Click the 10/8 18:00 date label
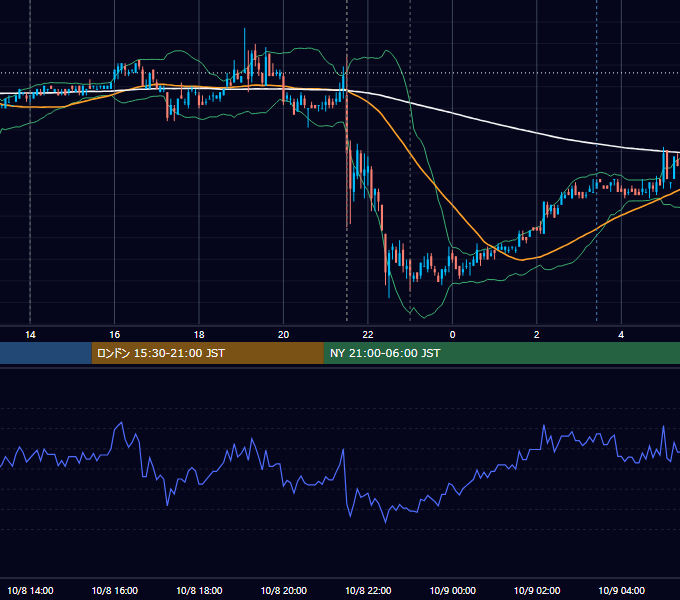This screenshot has width=680, height=600. pyautogui.click(x=199, y=590)
